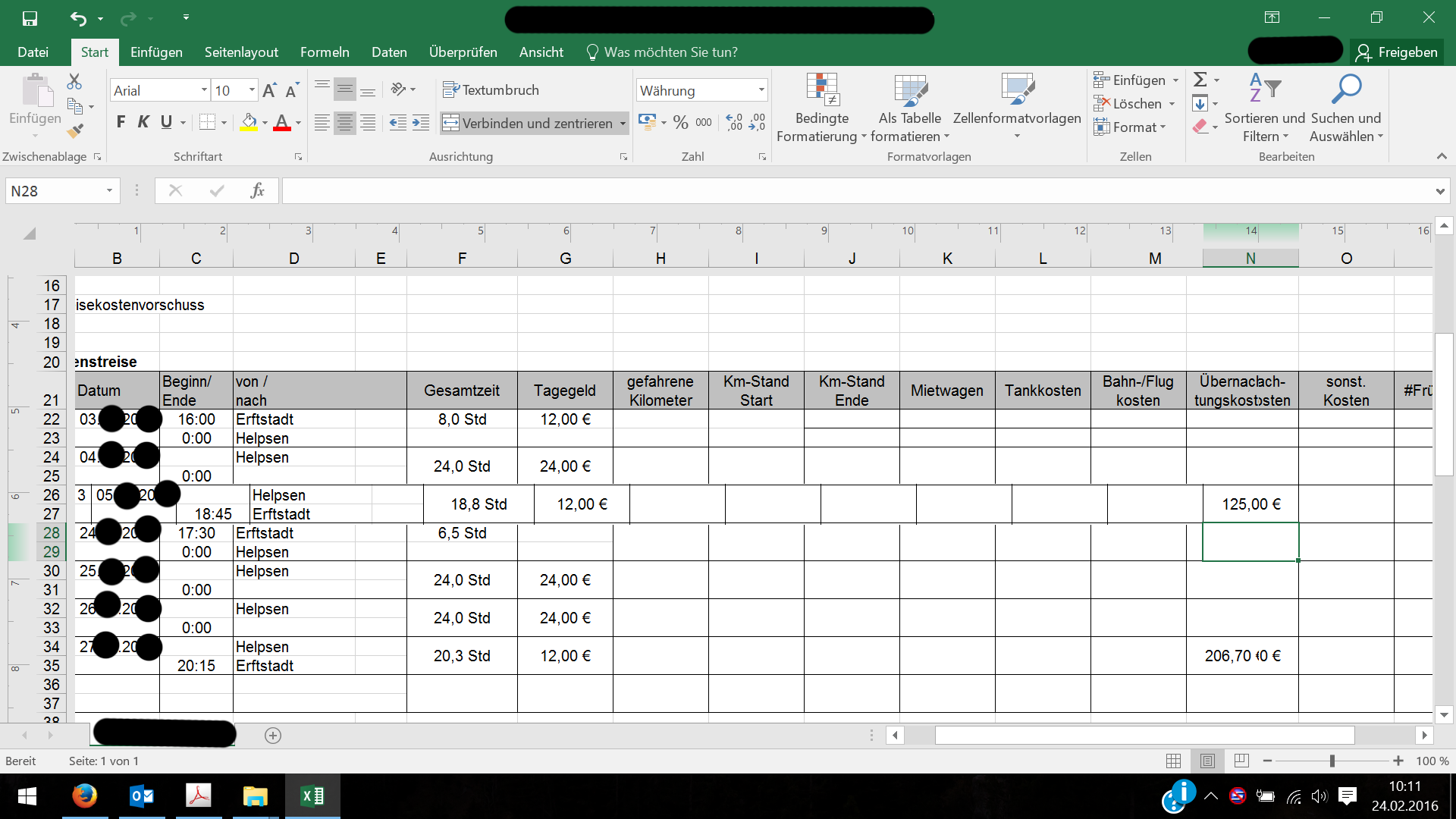Click the Format Painter brush icon
This screenshot has height=819, width=1456.
pyautogui.click(x=75, y=131)
